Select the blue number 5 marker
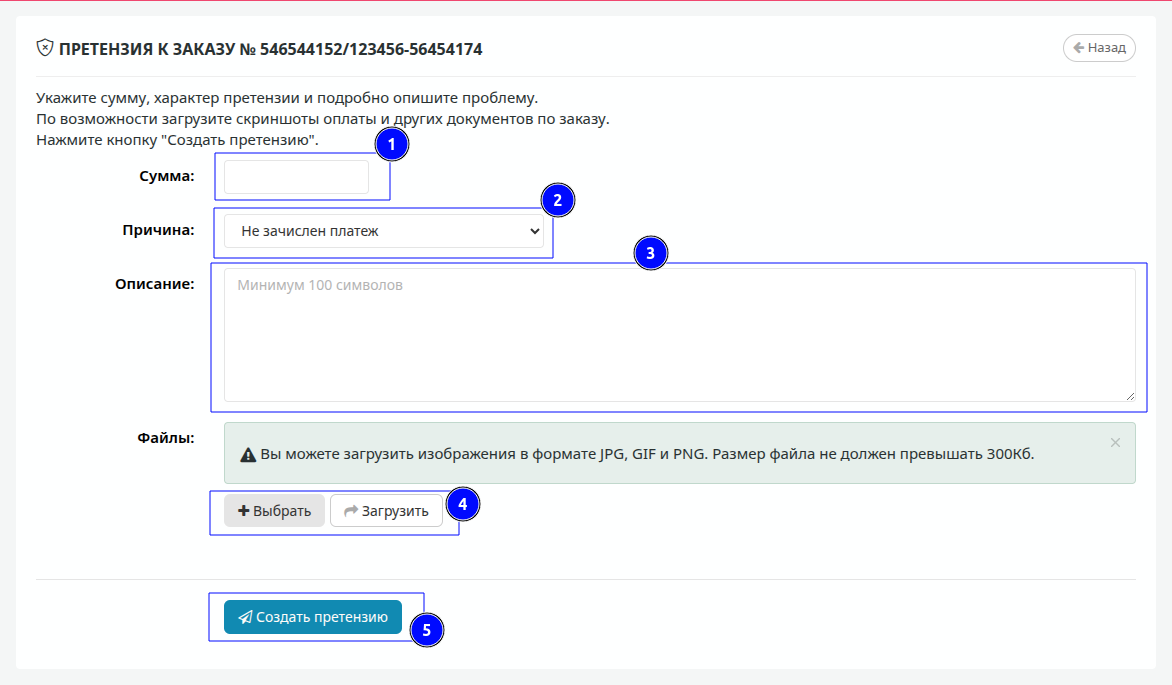Image resolution: width=1172 pixels, height=685 pixels. [x=427, y=630]
